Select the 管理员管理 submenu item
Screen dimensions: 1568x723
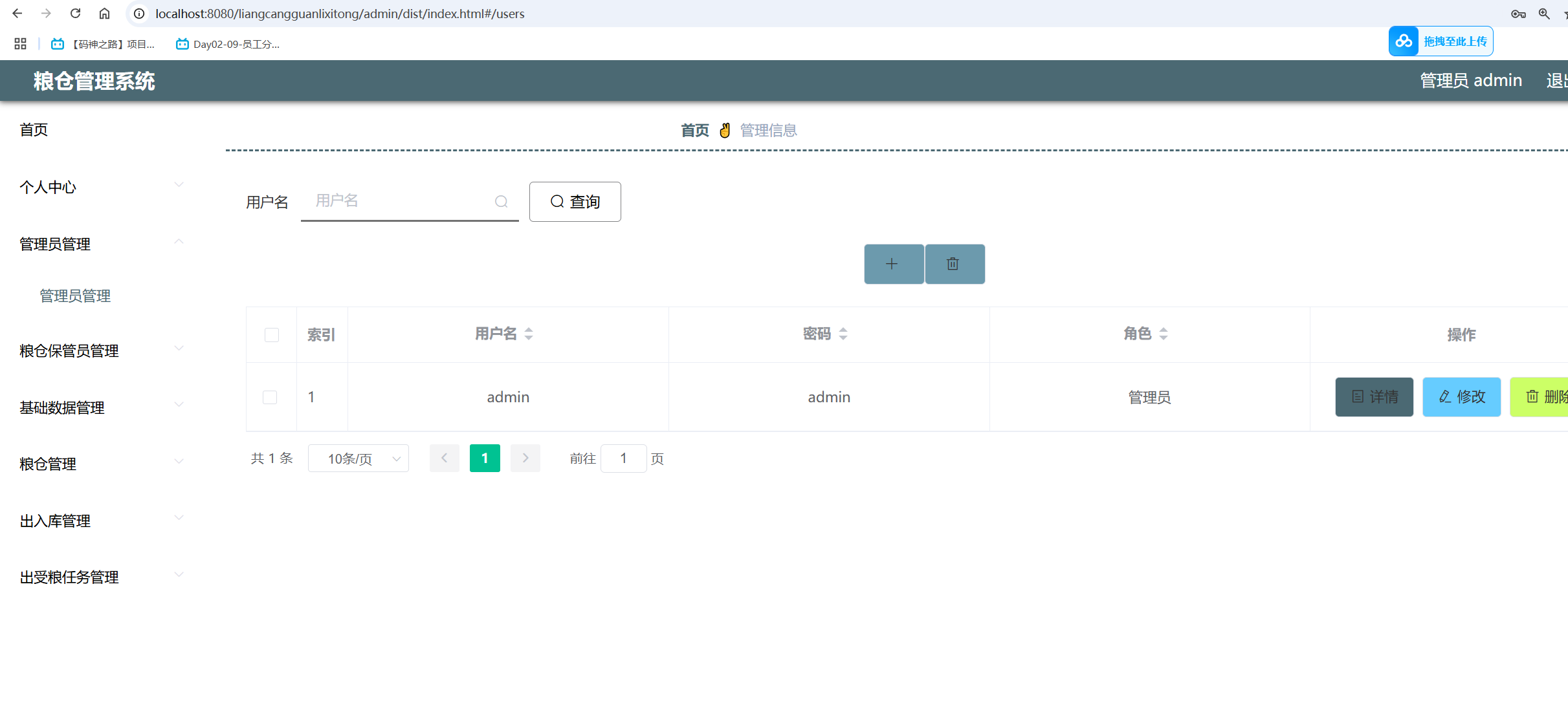click(75, 296)
